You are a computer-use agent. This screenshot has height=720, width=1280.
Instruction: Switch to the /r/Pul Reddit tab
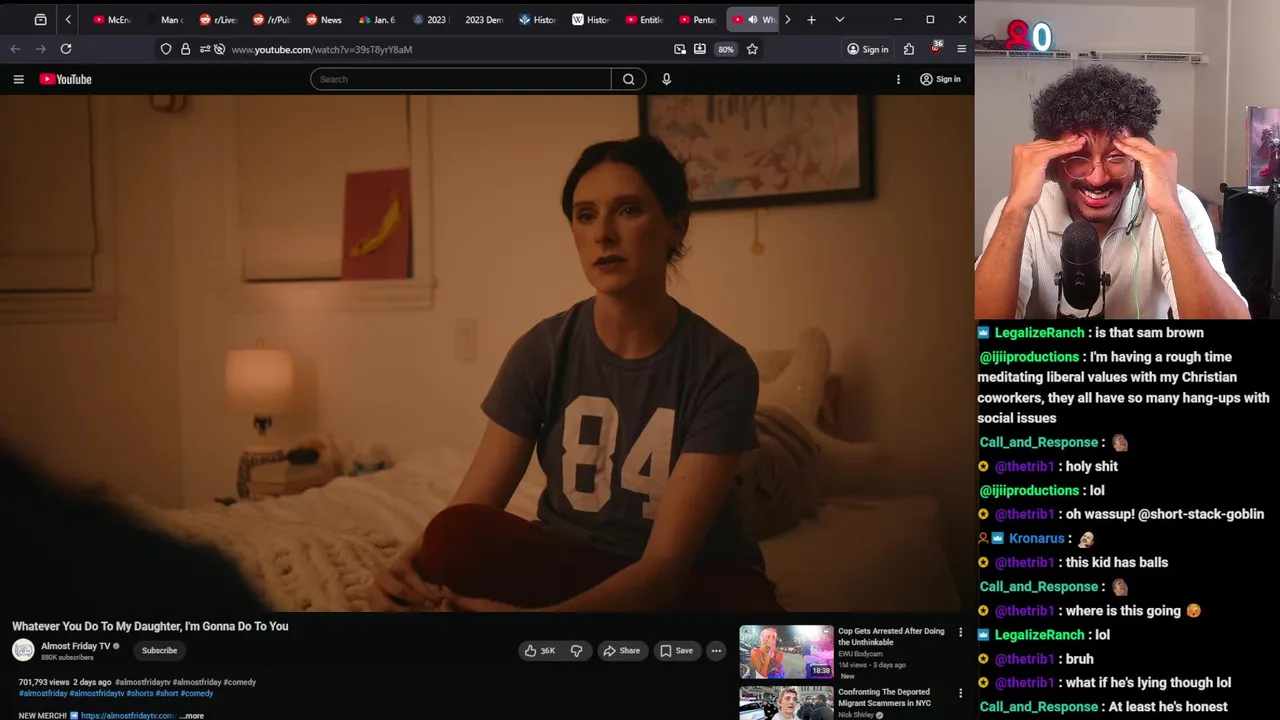[x=271, y=19]
